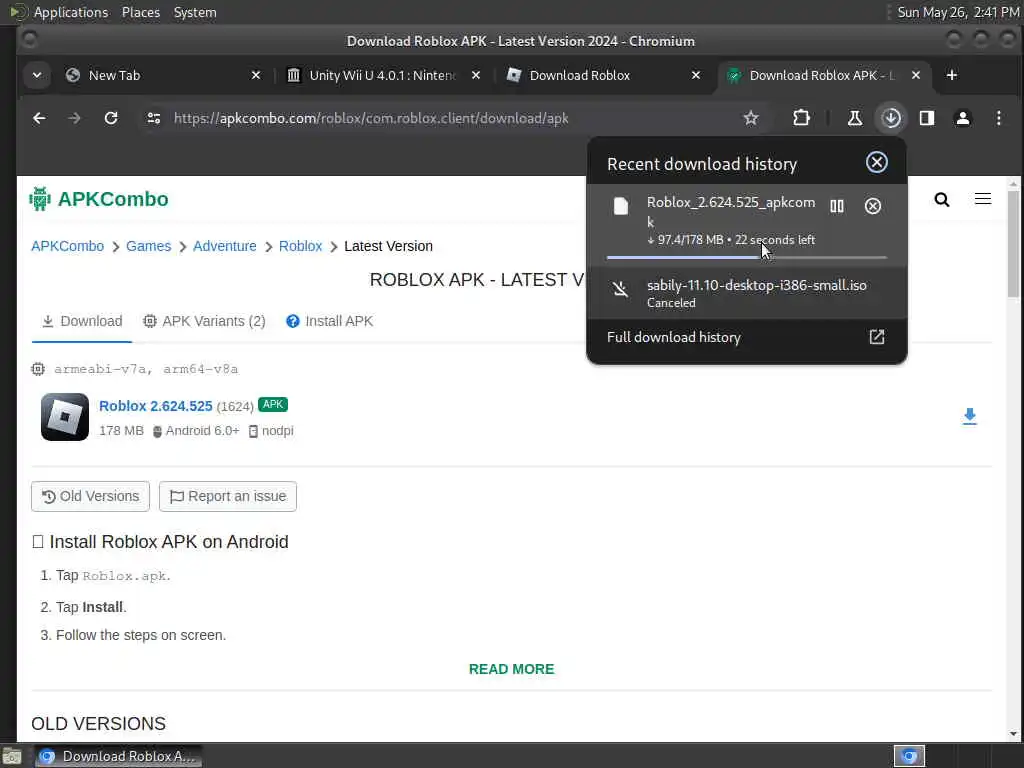The height and width of the screenshot is (768, 1024).
Task: Open the Roblox 2.624.525 link
Action: 155,406
